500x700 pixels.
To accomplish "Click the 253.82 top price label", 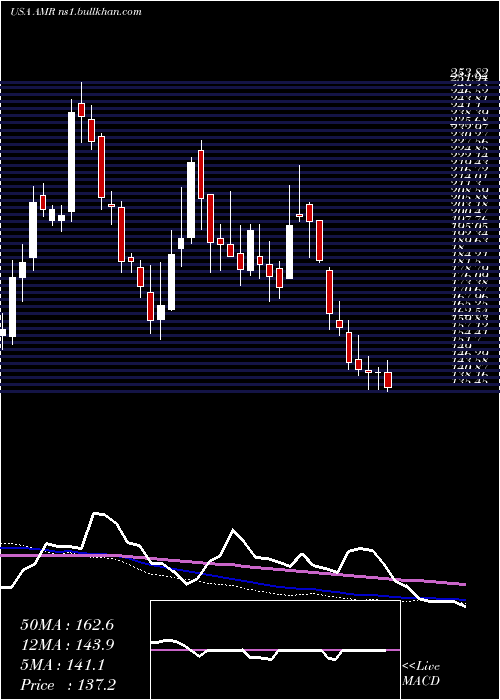I will 469,73.
